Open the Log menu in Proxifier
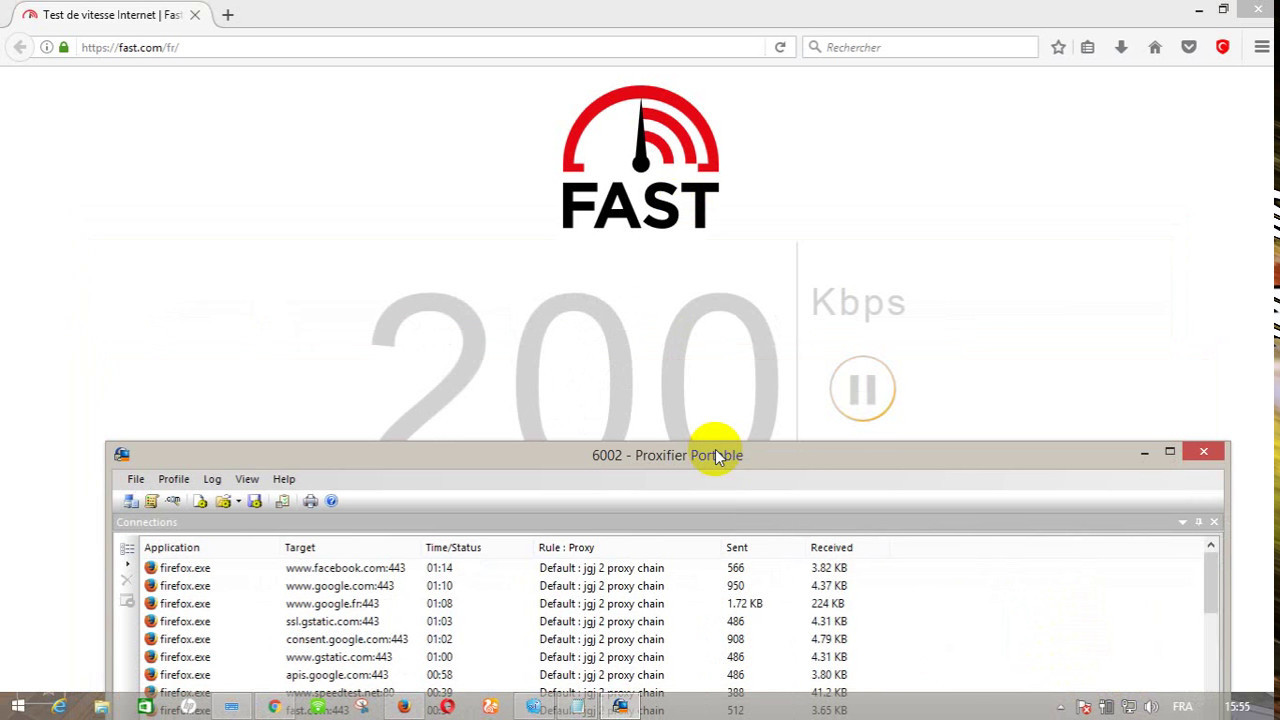The image size is (1280, 720). click(x=212, y=479)
